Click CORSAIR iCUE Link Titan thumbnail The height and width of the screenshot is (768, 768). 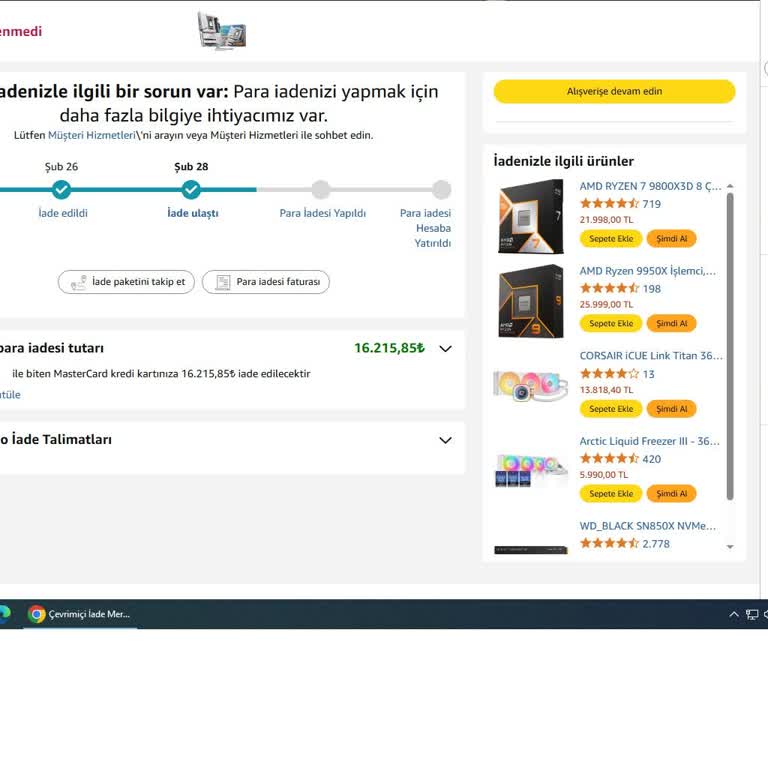[x=531, y=386]
